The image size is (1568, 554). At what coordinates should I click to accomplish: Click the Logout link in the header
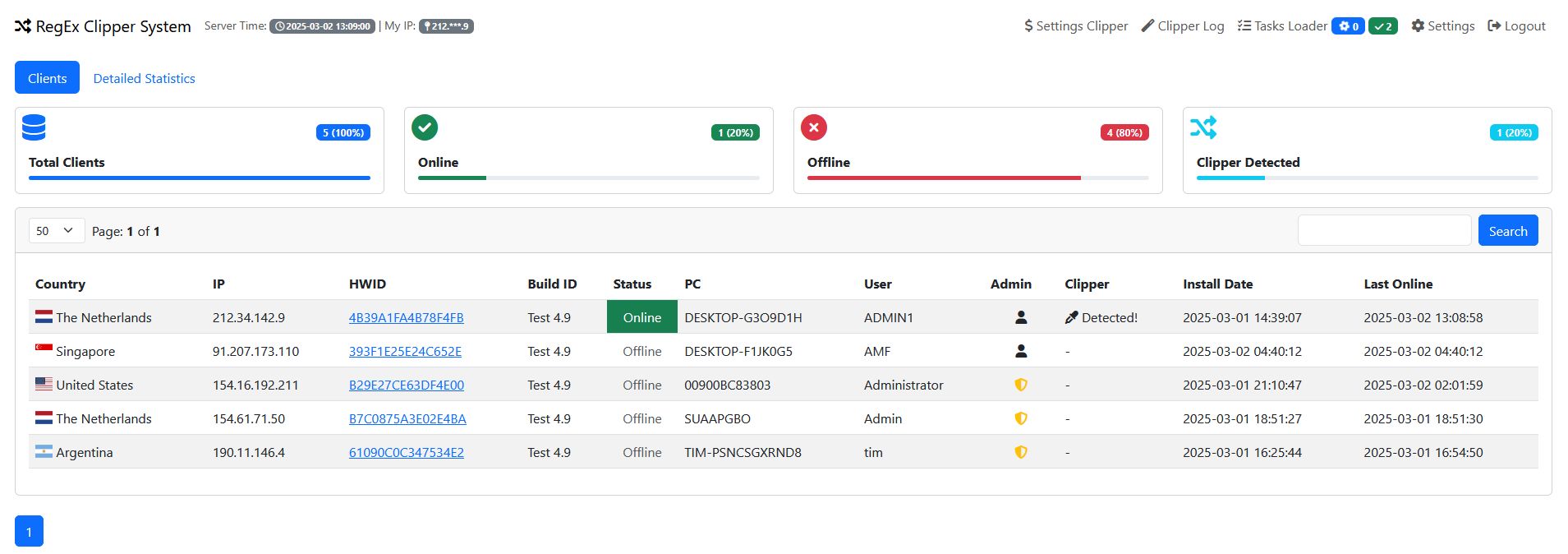tap(1516, 26)
